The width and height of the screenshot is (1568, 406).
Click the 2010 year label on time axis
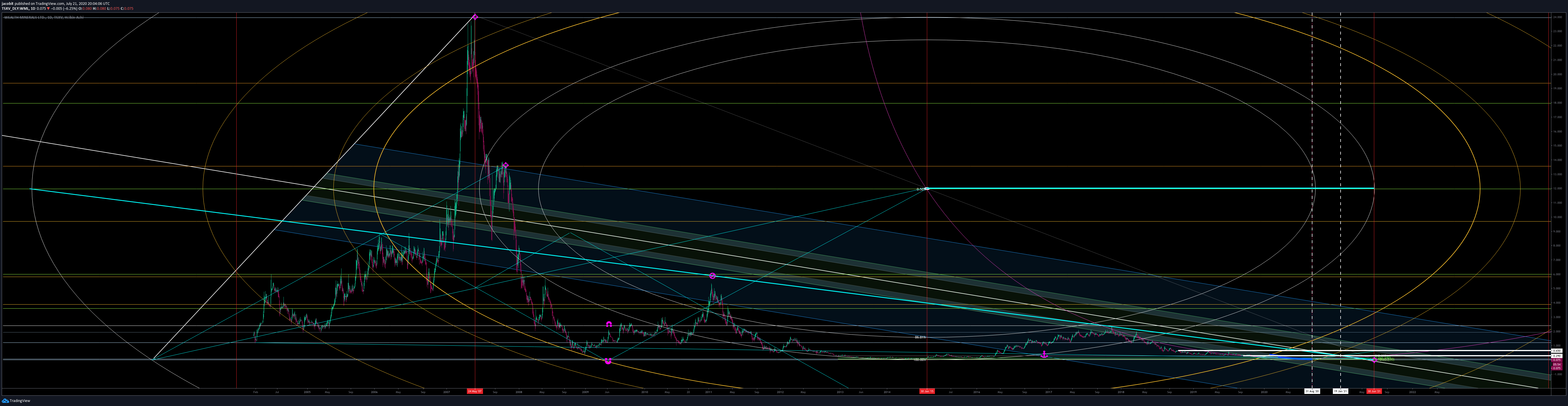coord(645,392)
